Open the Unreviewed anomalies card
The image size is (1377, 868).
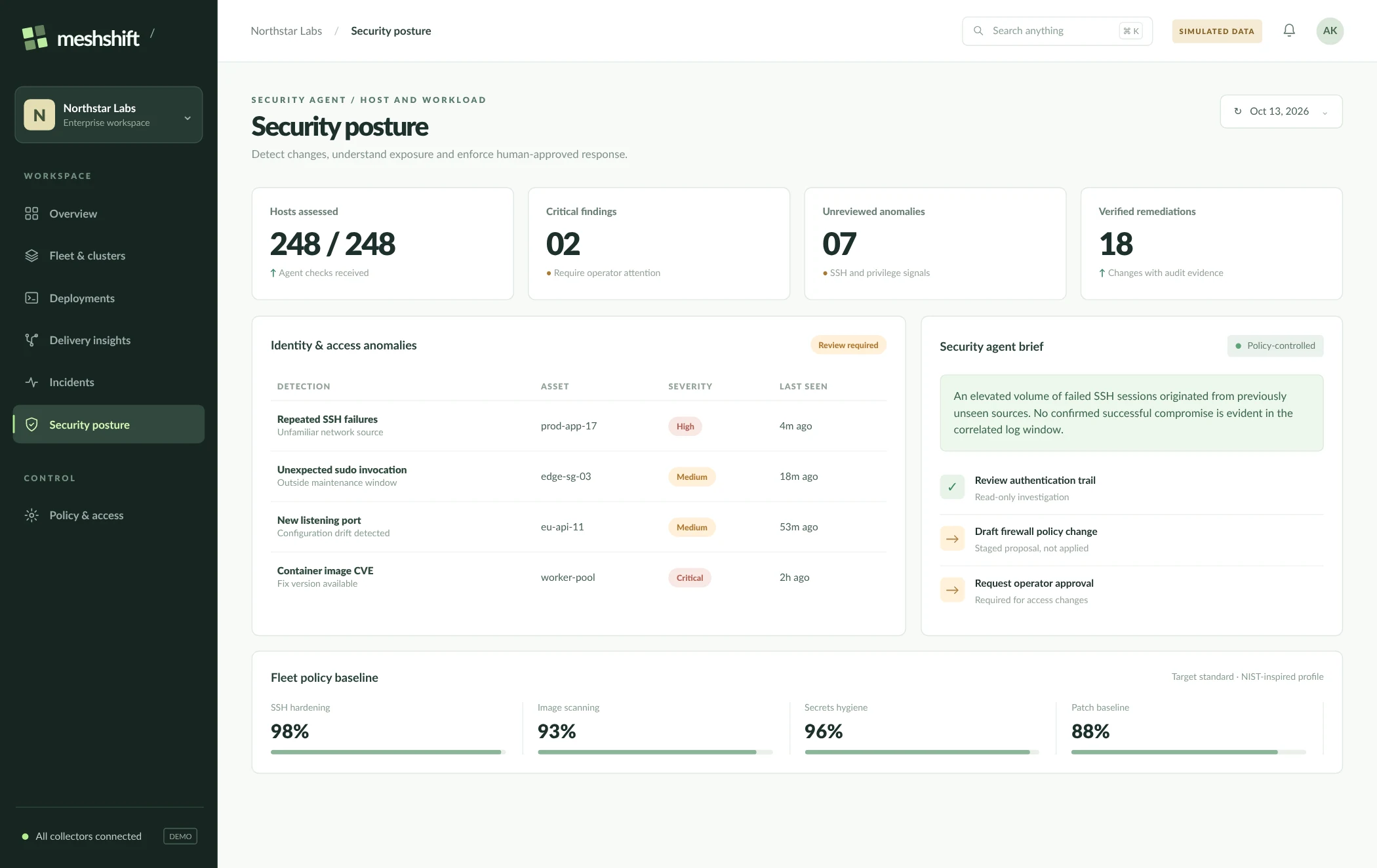(x=935, y=244)
